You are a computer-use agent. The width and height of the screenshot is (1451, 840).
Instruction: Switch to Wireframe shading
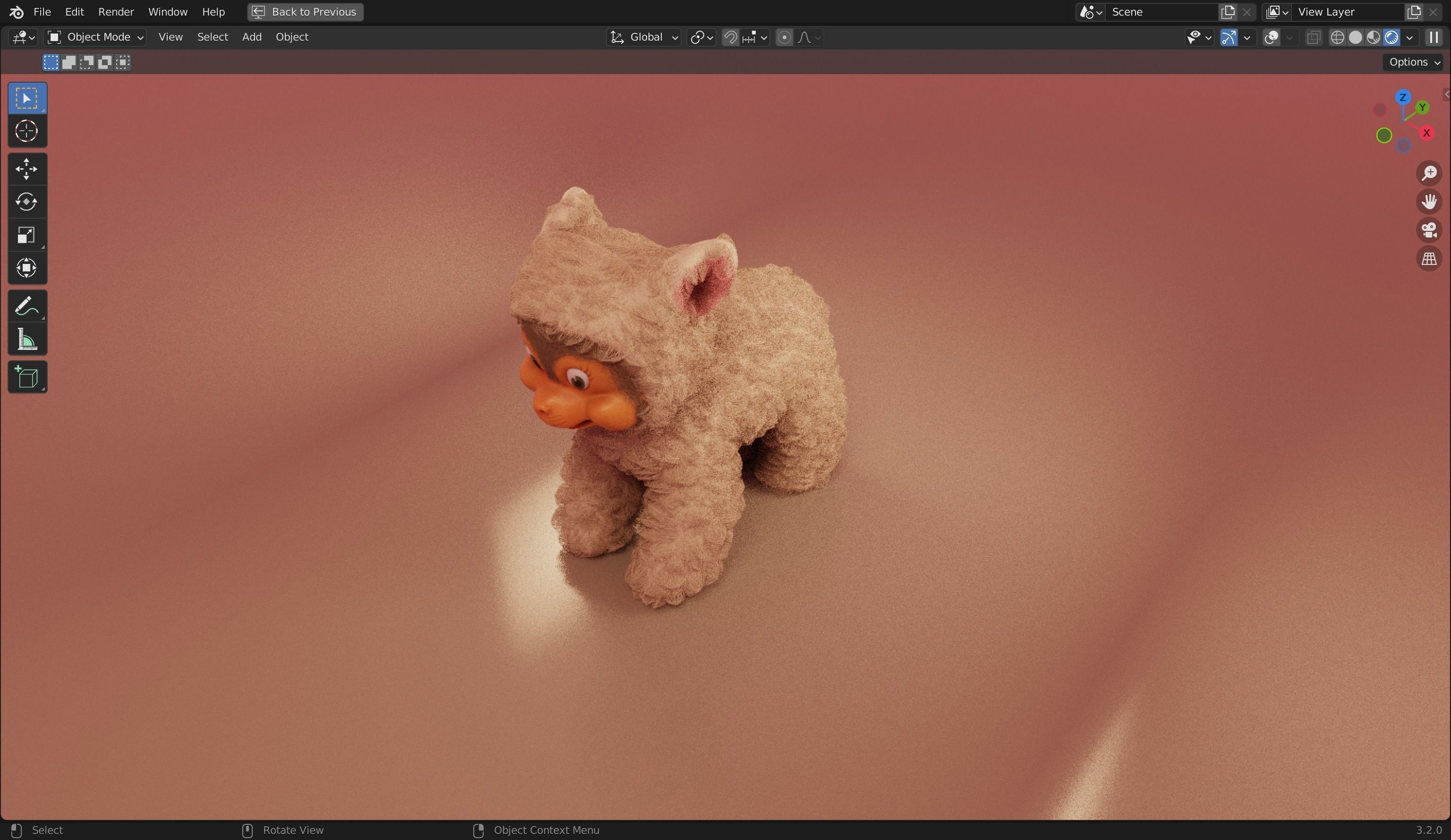coord(1337,37)
